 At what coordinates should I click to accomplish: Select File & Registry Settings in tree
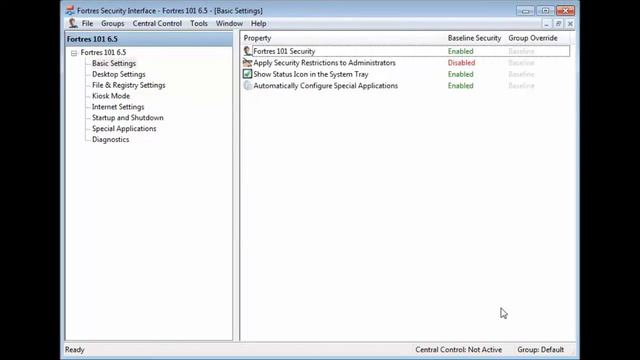click(129, 85)
